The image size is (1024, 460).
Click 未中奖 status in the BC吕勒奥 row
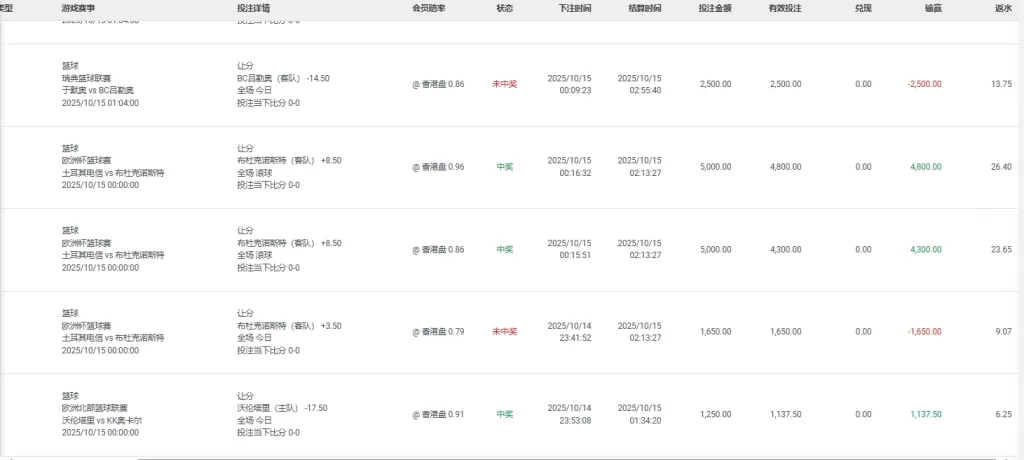tap(504, 84)
